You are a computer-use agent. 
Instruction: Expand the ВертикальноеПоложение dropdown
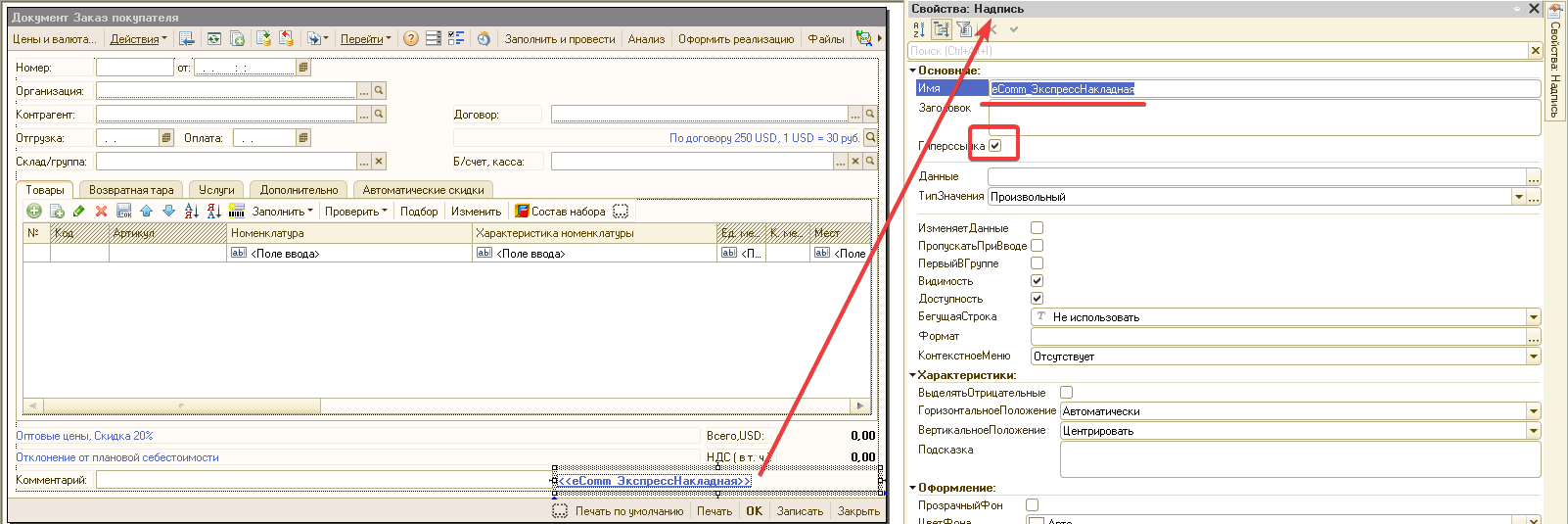pos(1533,431)
